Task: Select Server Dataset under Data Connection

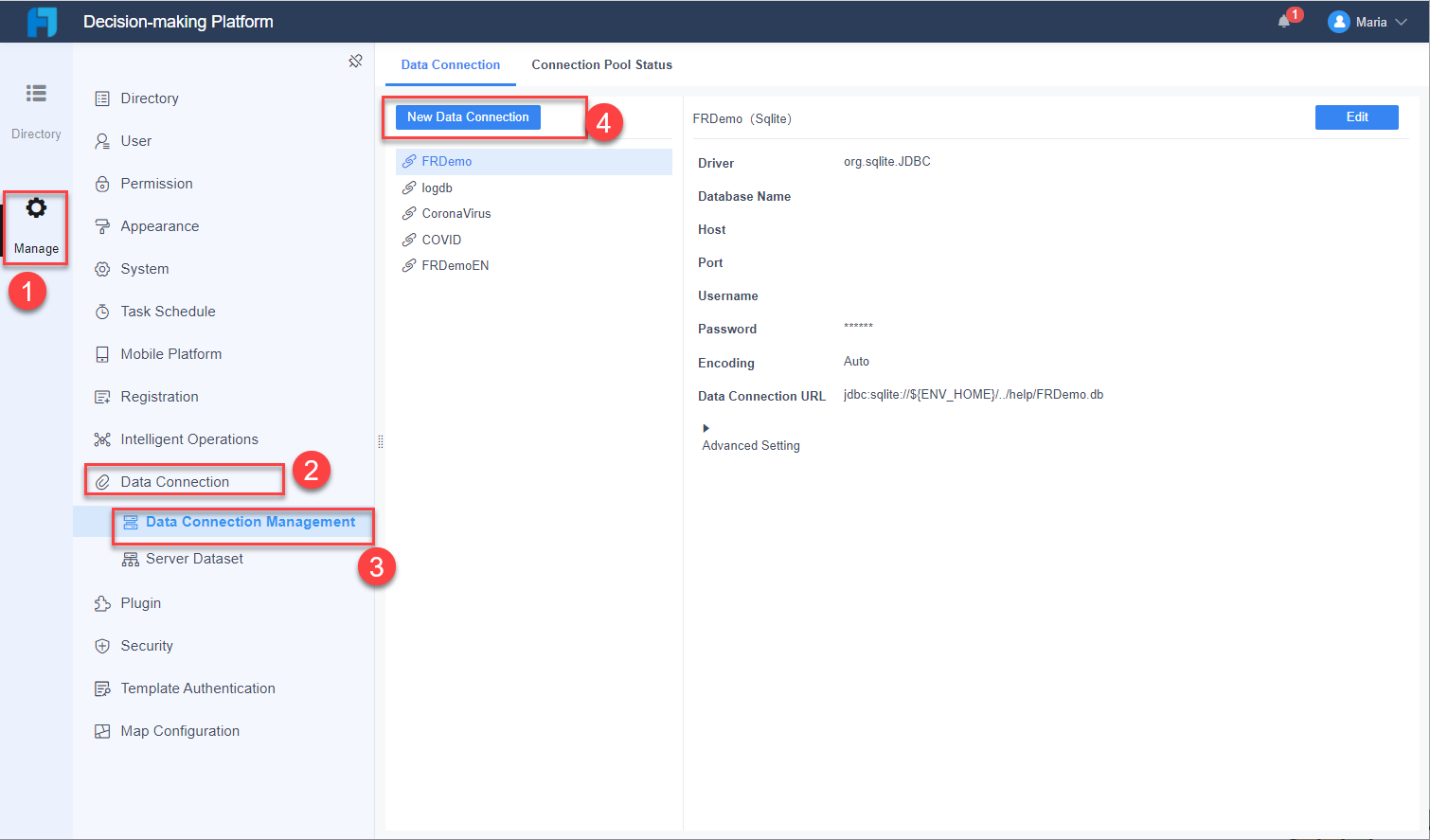Action: coord(191,558)
